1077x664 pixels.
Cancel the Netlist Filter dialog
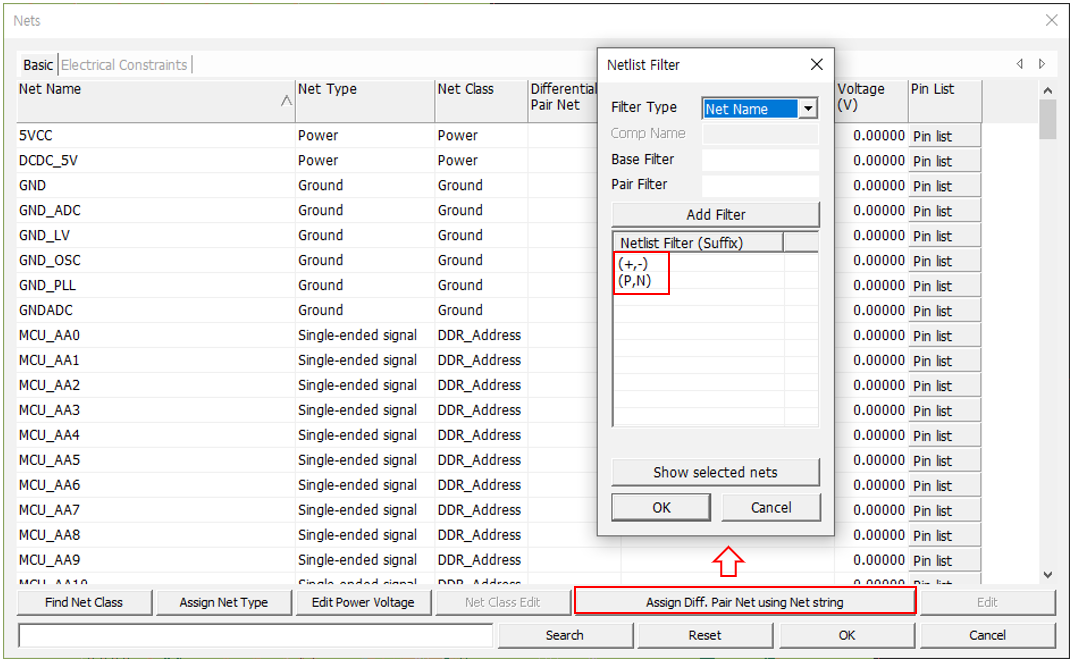[x=770, y=507]
